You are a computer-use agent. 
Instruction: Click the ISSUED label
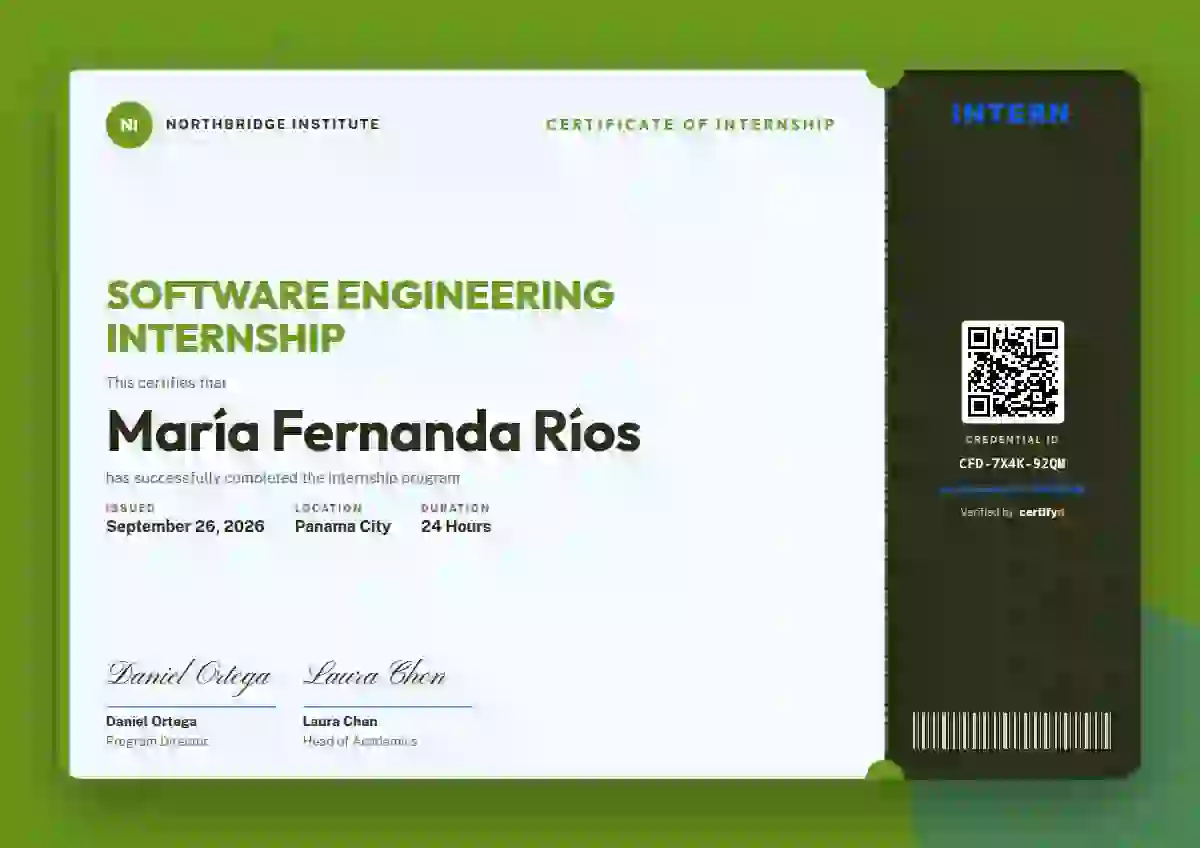tap(131, 508)
